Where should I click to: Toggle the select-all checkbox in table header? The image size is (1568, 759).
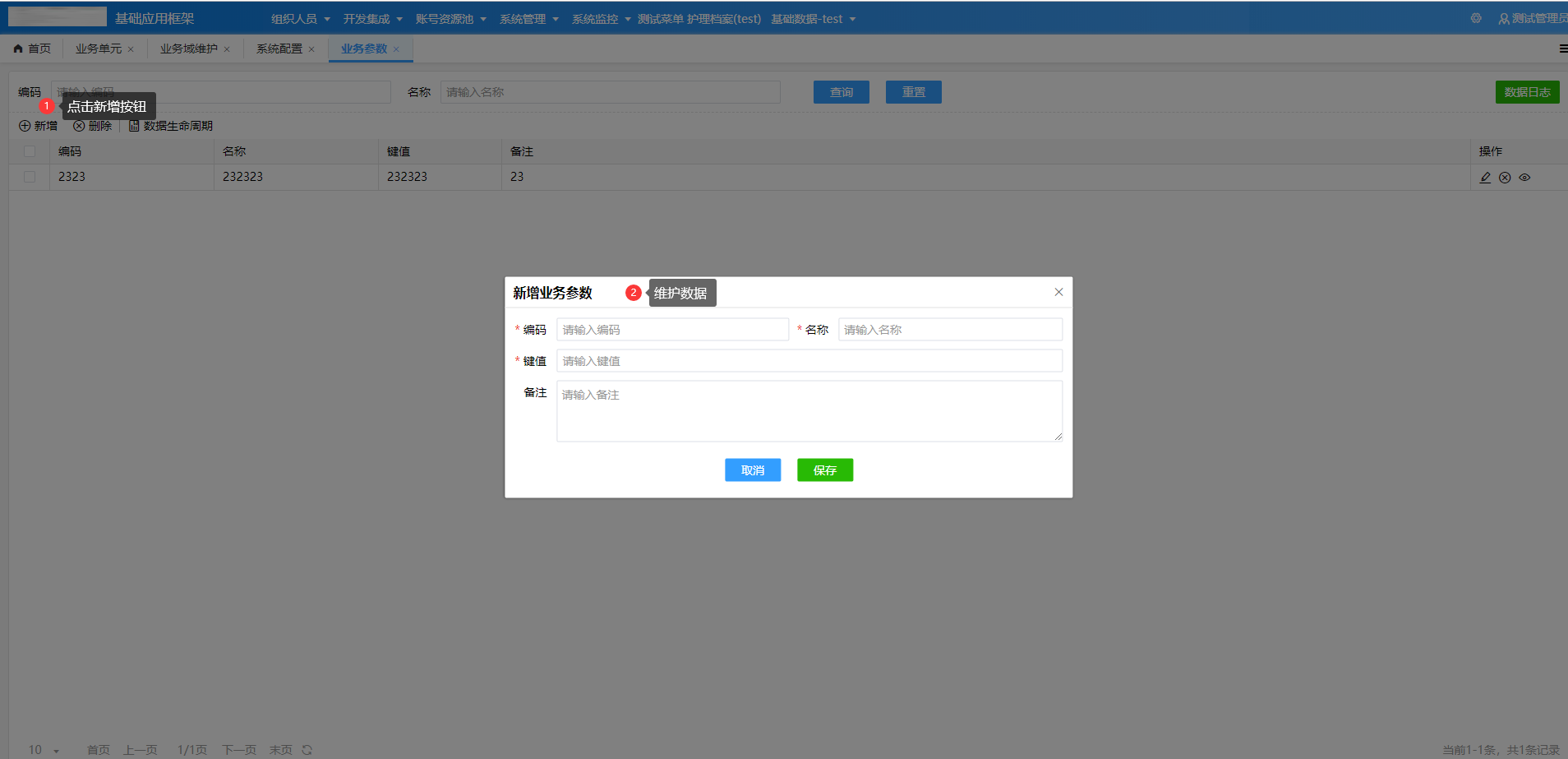tap(30, 151)
